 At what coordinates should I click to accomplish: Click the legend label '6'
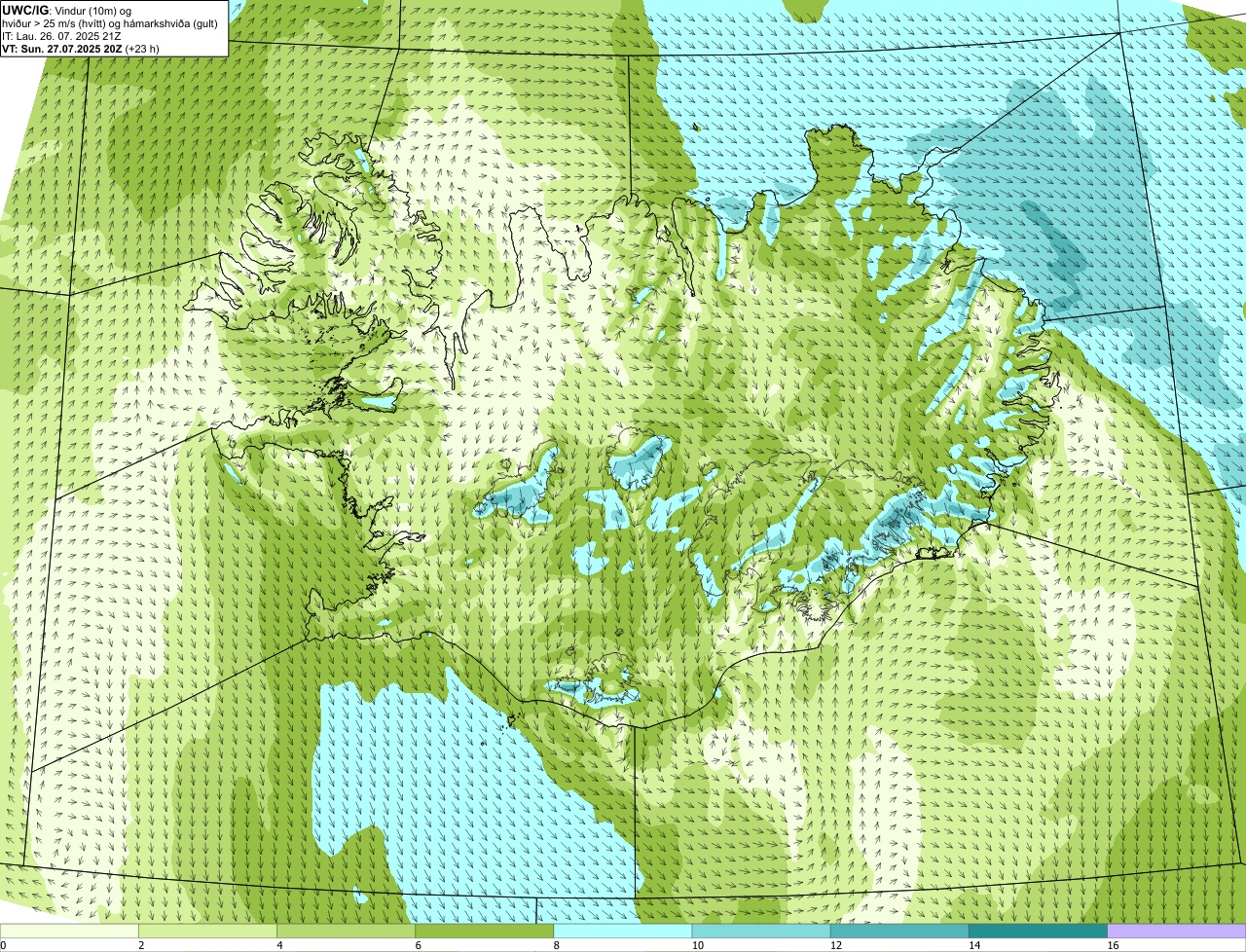(x=419, y=945)
